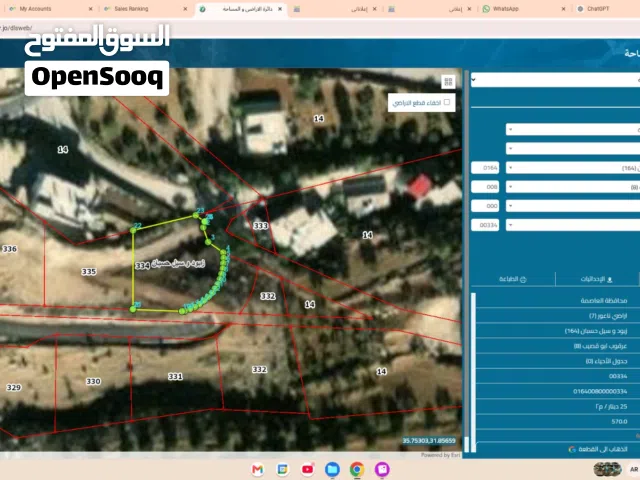The height and width of the screenshot is (480, 640).
Task: Click the 0164 code input field
Action: (x=485, y=168)
